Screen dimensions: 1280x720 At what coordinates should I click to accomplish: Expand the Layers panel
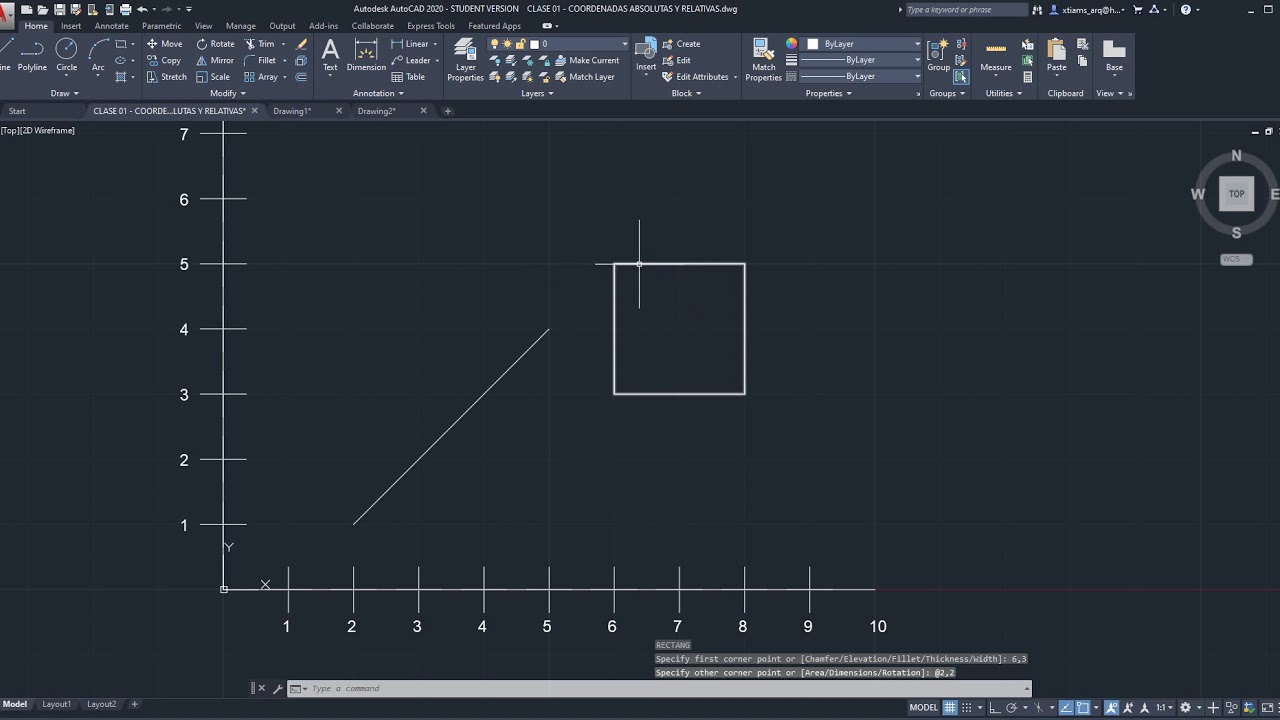(537, 93)
